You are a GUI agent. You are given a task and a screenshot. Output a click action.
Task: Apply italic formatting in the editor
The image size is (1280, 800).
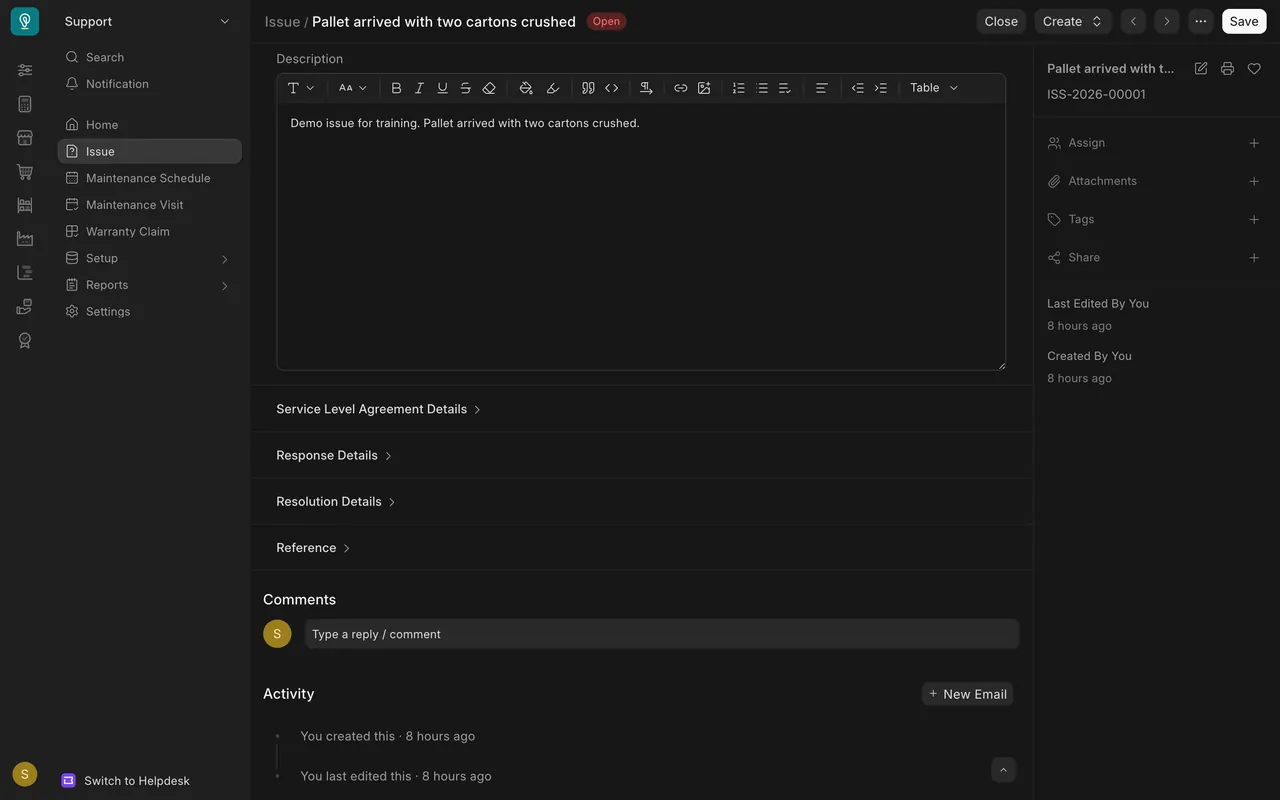point(419,88)
